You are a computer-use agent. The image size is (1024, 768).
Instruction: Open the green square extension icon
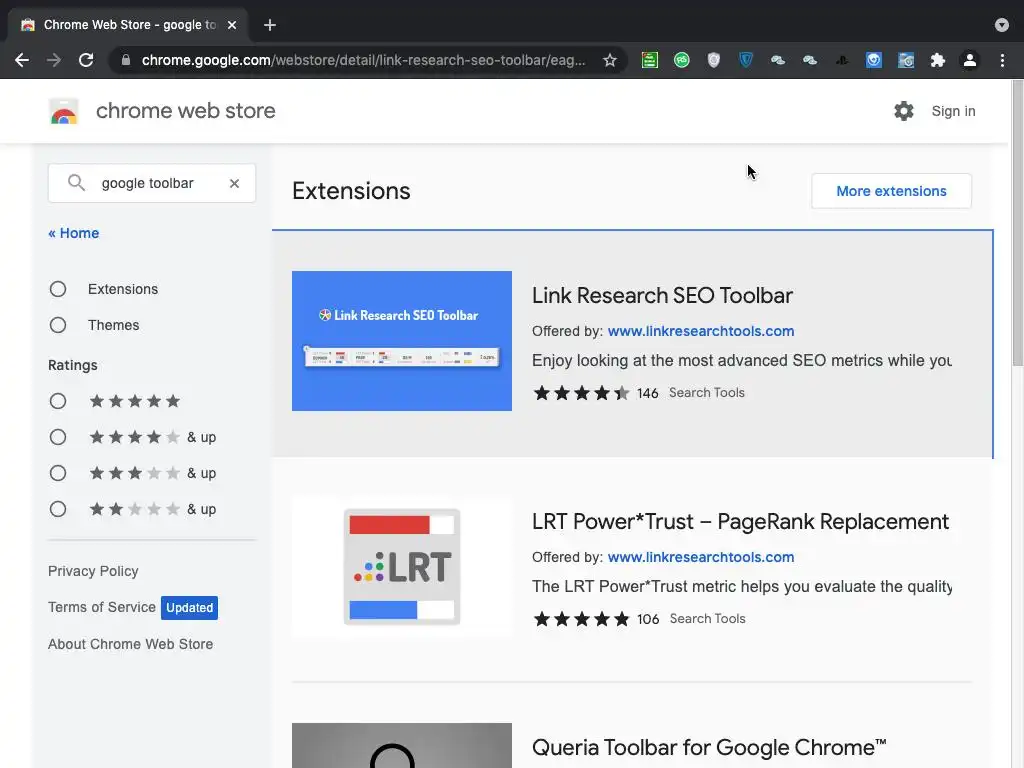click(650, 60)
